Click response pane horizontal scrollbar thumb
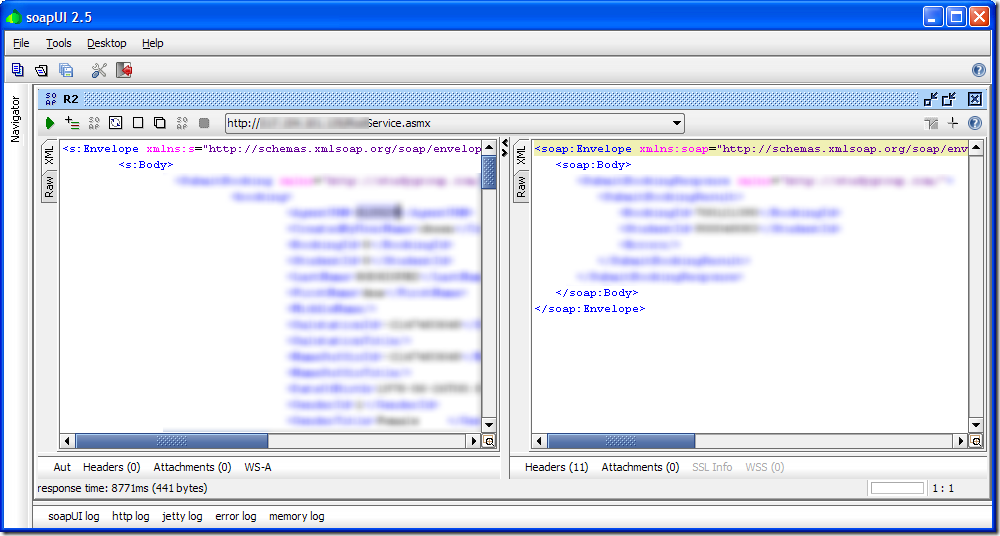The height and width of the screenshot is (536, 1000). 621,440
